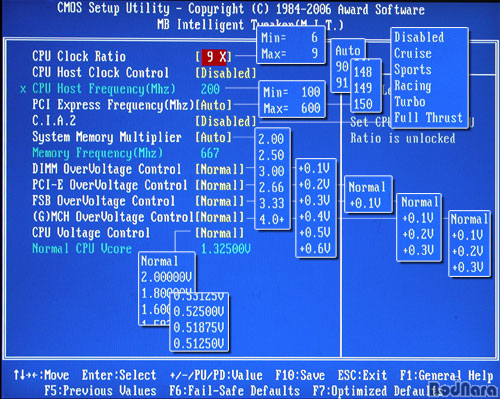Select 0.52500V in the CPU voltage list
Viewport: 500px width, 399px height.
199,311
